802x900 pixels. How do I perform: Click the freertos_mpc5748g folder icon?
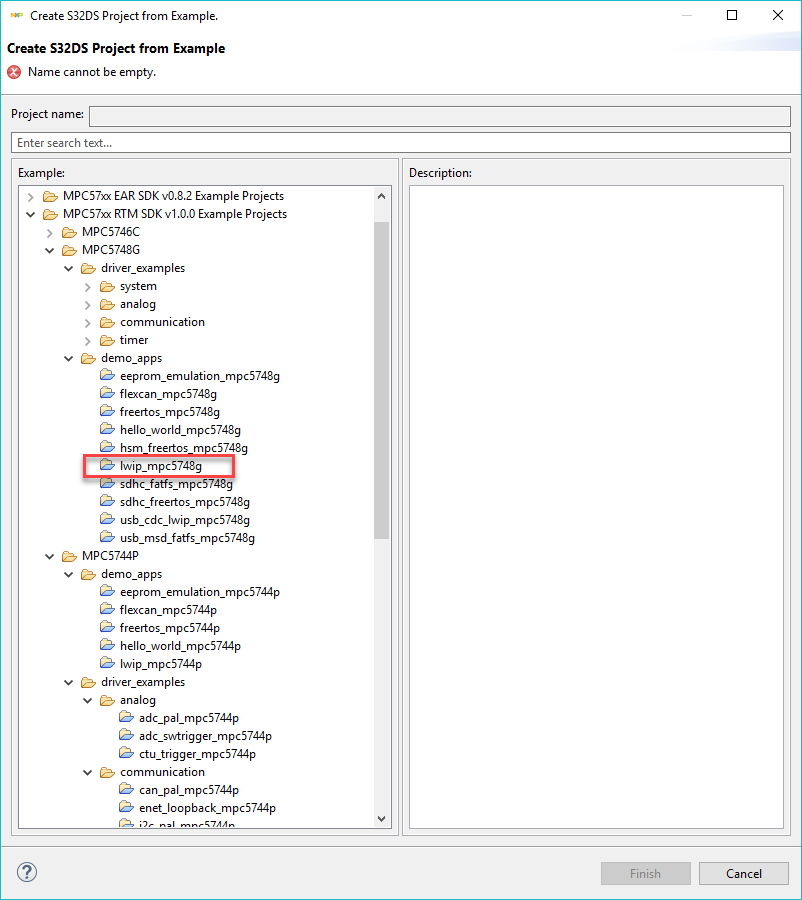pyautogui.click(x=107, y=410)
